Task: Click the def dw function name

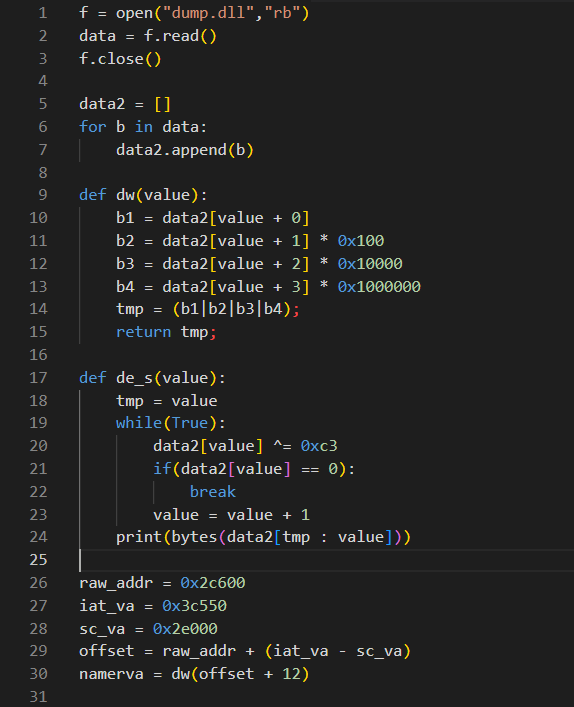Action: (125, 195)
